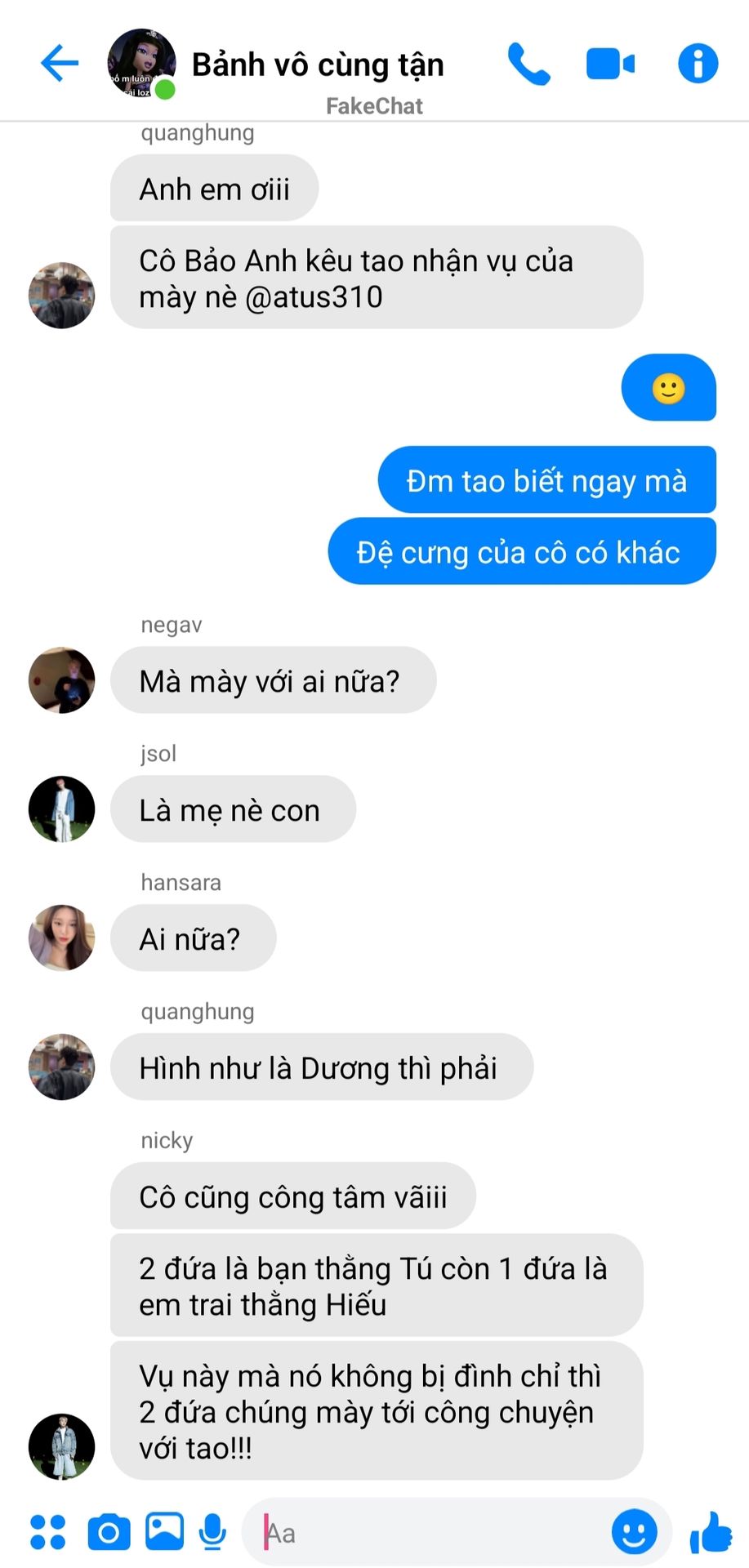The height and width of the screenshot is (1568, 749).
Task: Open the group chat profile picture
Action: 142,64
